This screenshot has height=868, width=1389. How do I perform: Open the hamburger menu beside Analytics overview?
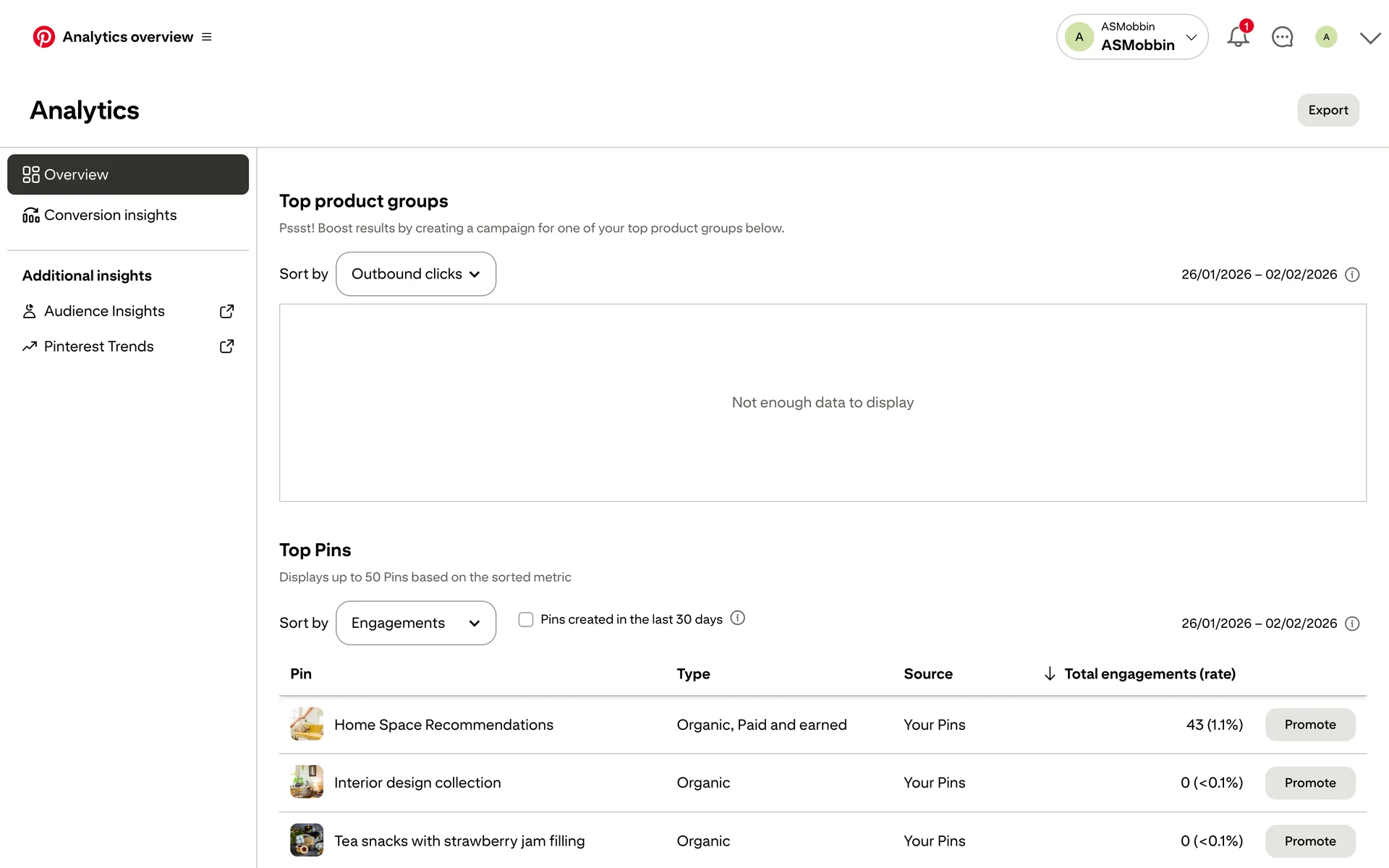(x=207, y=37)
